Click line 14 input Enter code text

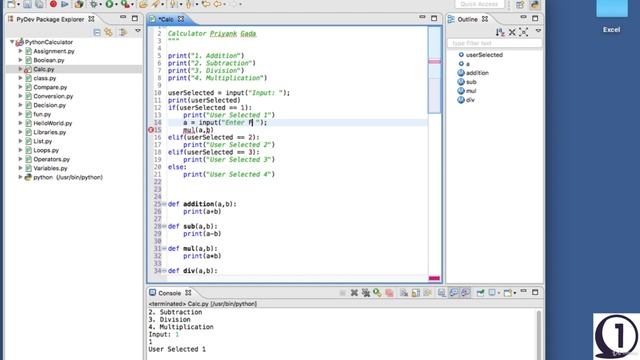[225, 122]
